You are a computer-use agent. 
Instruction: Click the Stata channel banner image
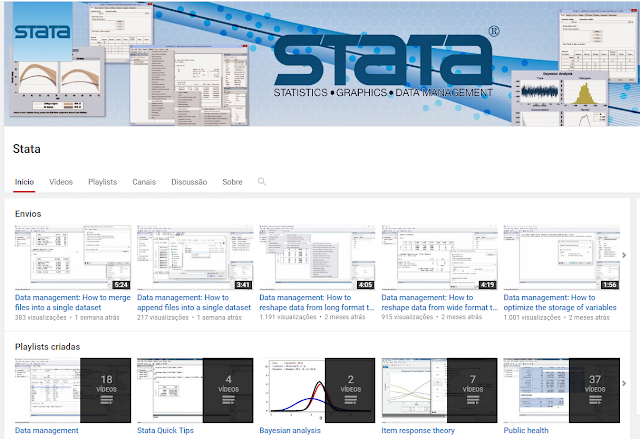pos(322,64)
